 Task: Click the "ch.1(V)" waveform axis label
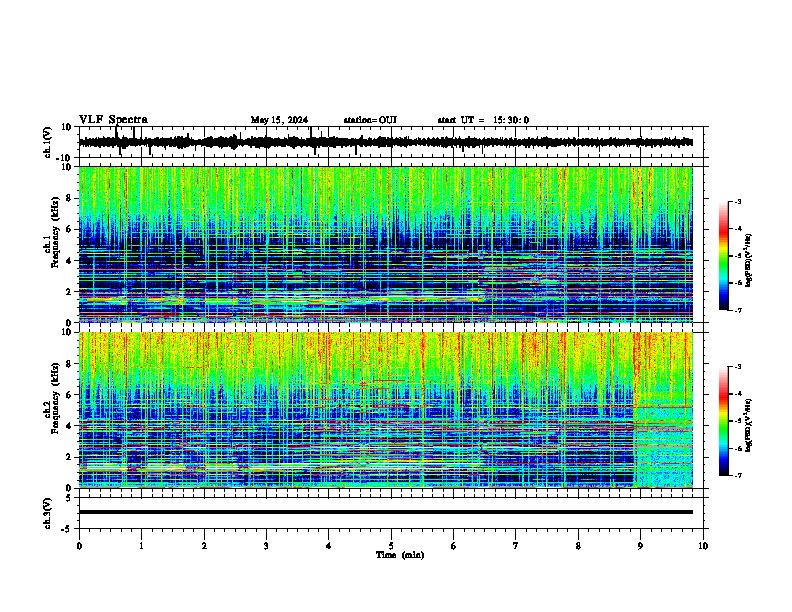(48, 142)
